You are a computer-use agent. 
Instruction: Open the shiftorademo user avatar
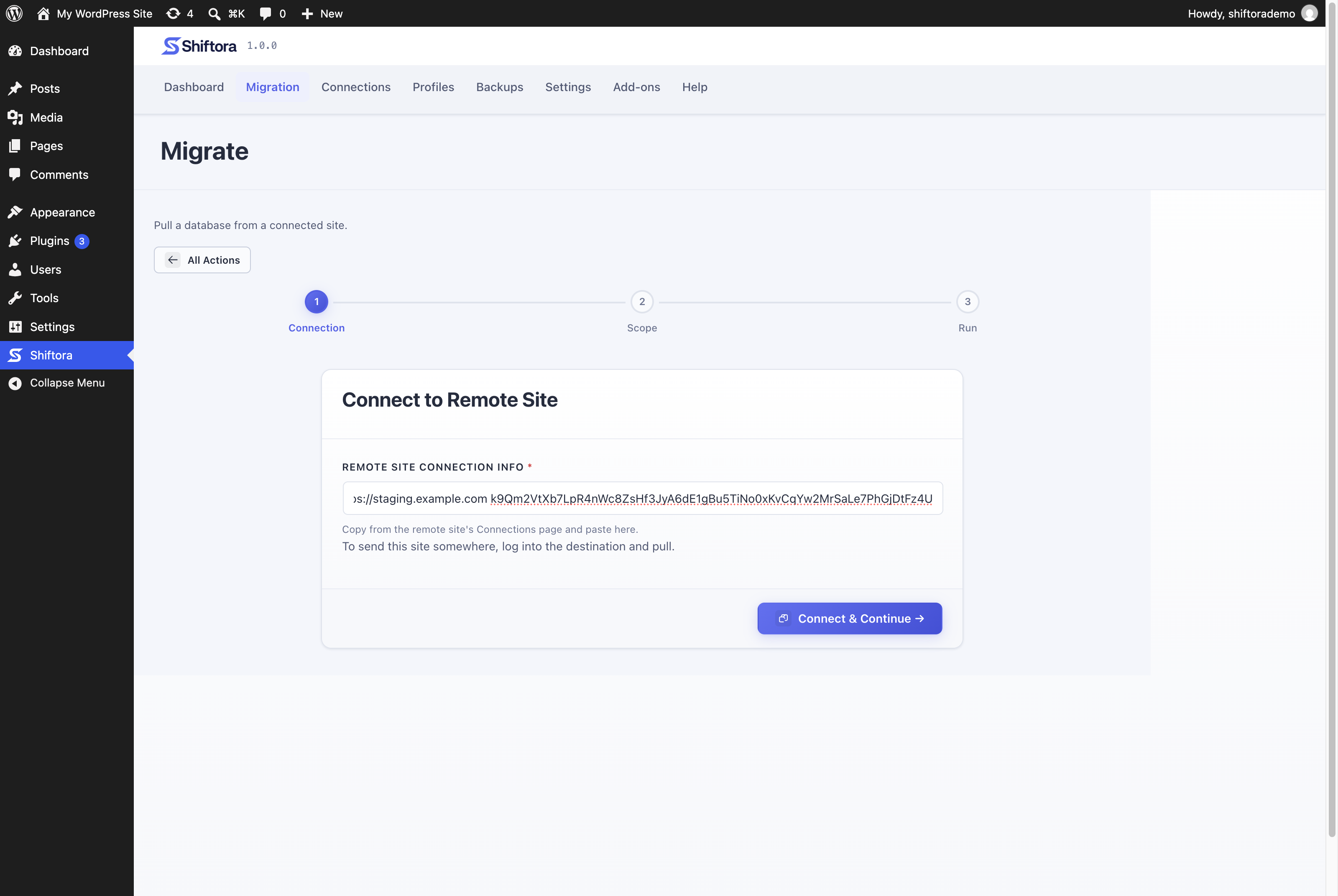click(1310, 13)
